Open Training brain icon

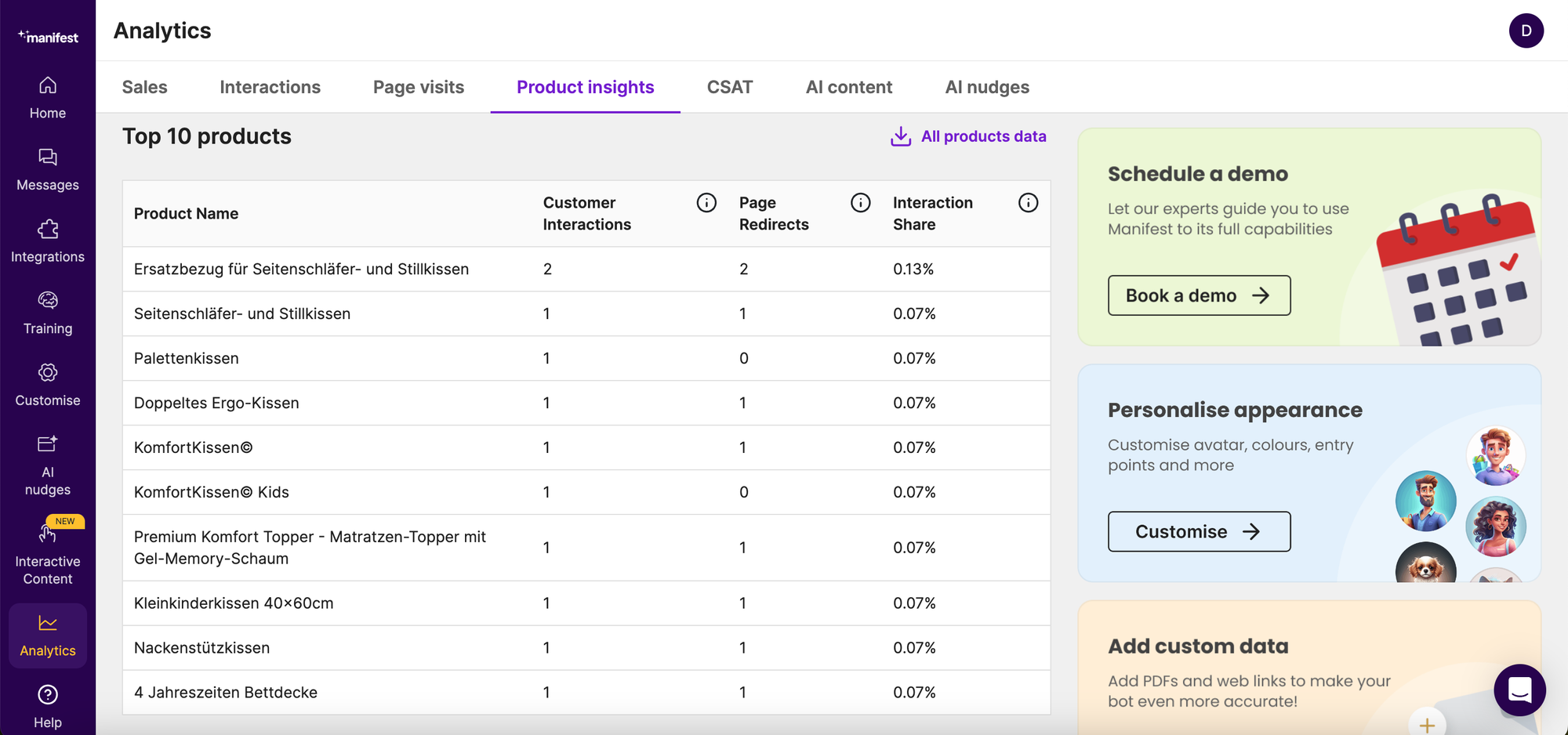(48, 300)
